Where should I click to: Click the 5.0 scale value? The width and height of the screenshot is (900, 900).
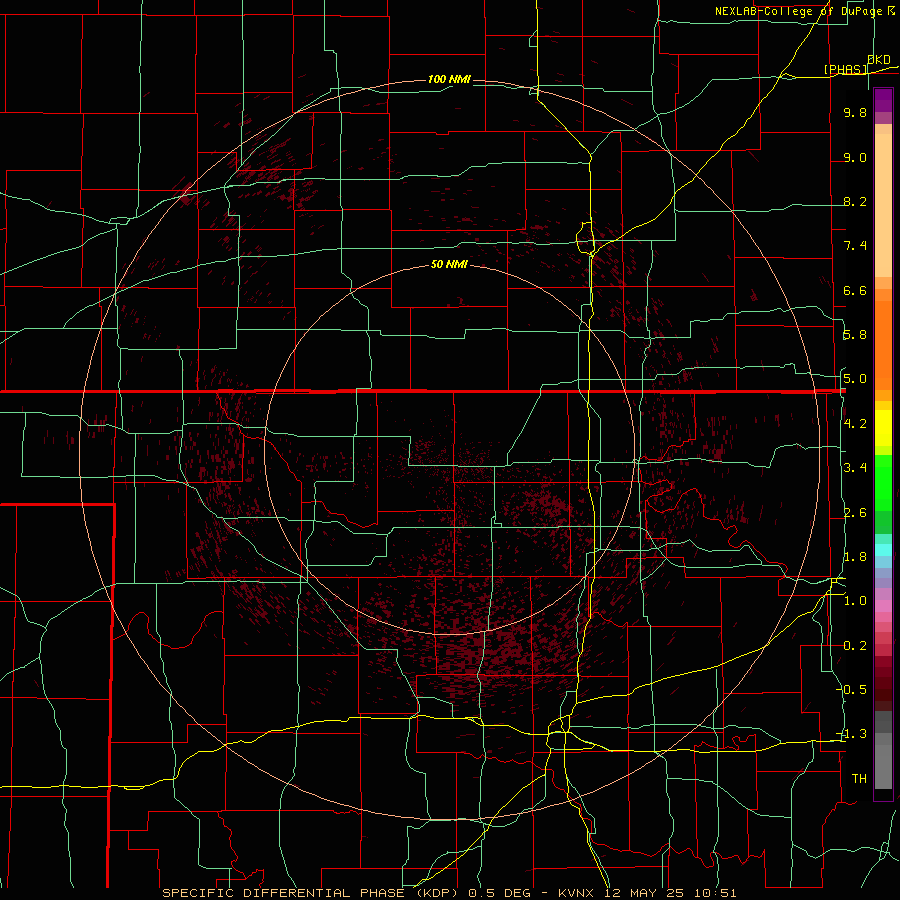(855, 379)
